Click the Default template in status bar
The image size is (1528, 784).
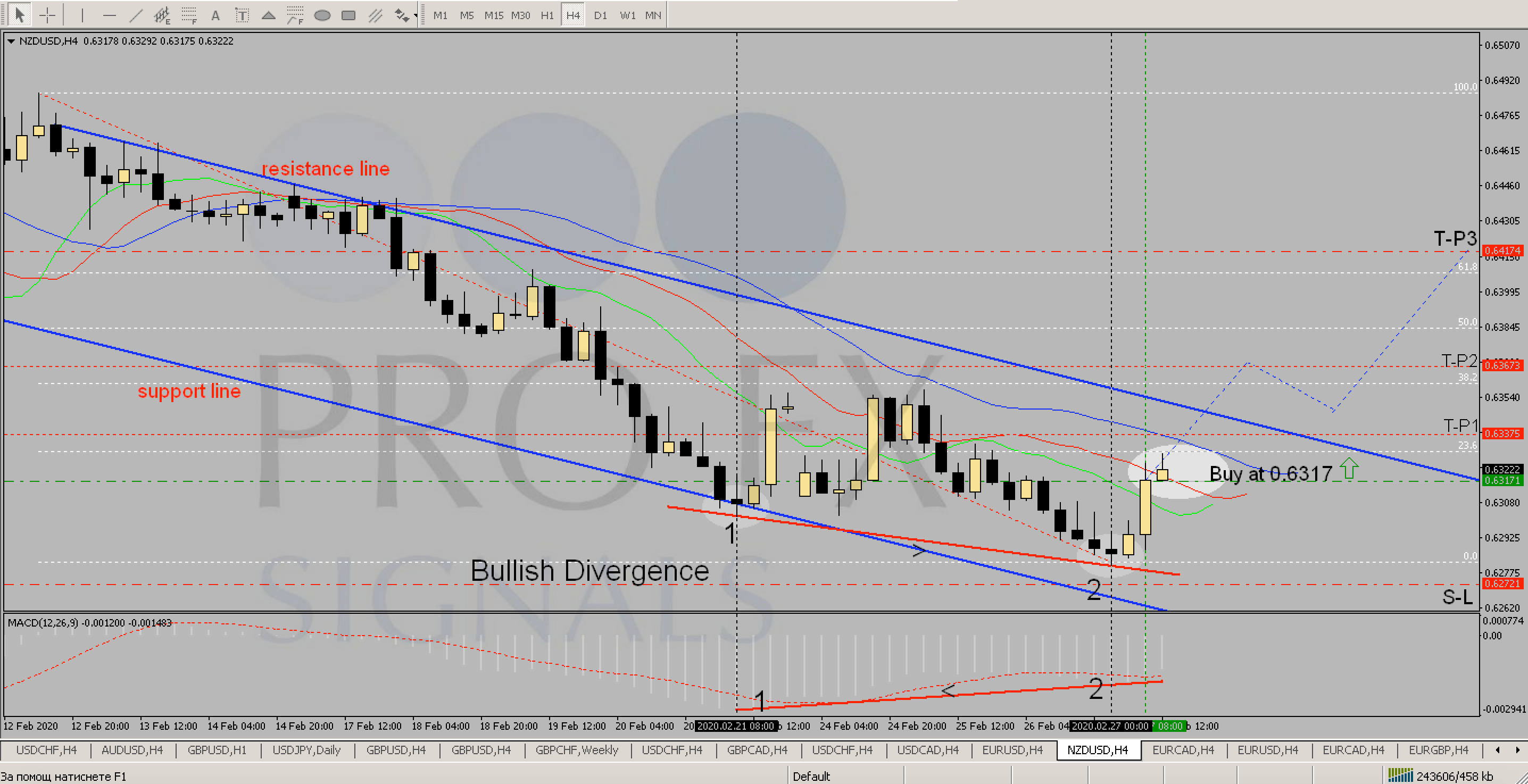(x=812, y=775)
